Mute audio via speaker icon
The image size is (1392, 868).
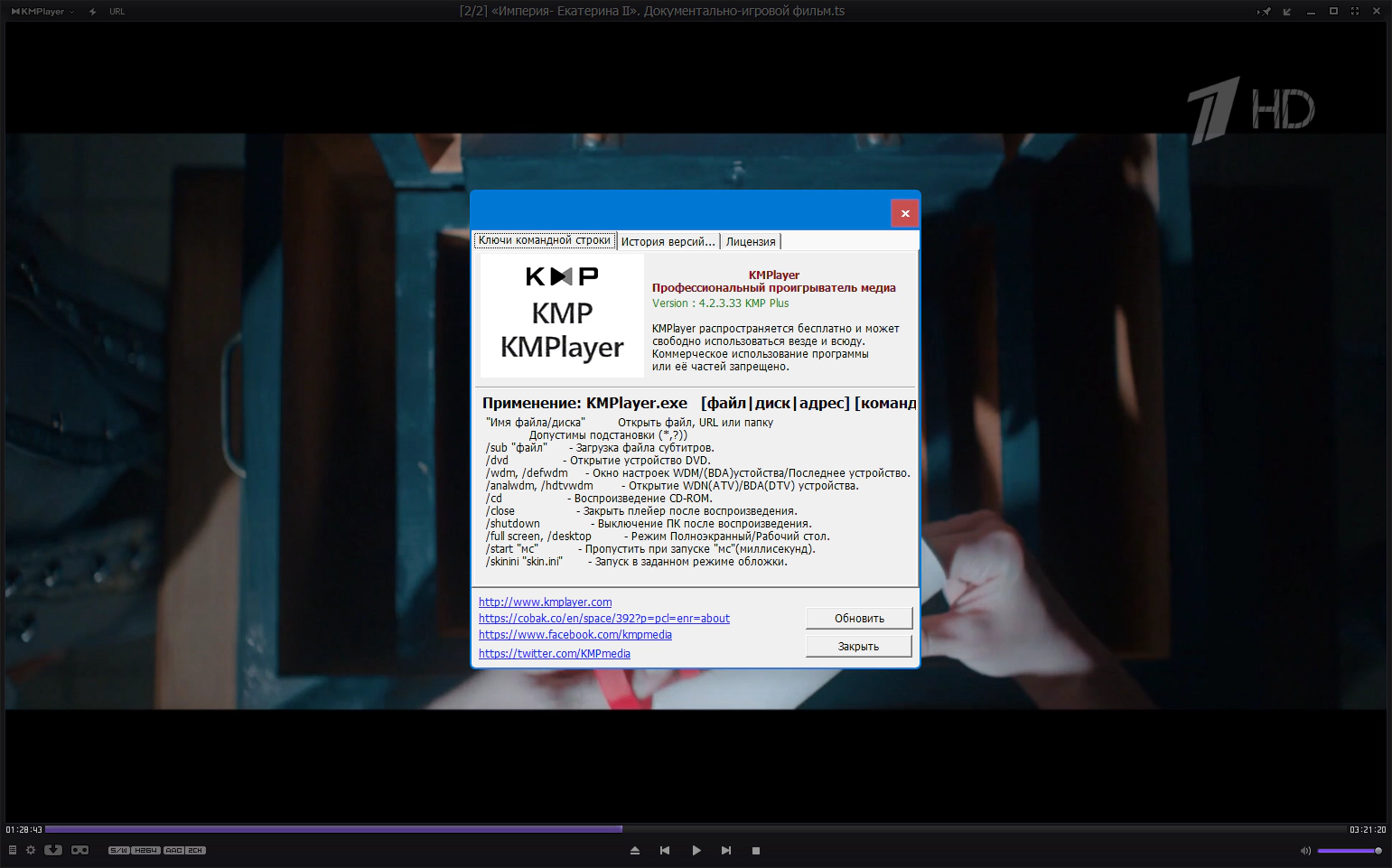pos(1305,851)
